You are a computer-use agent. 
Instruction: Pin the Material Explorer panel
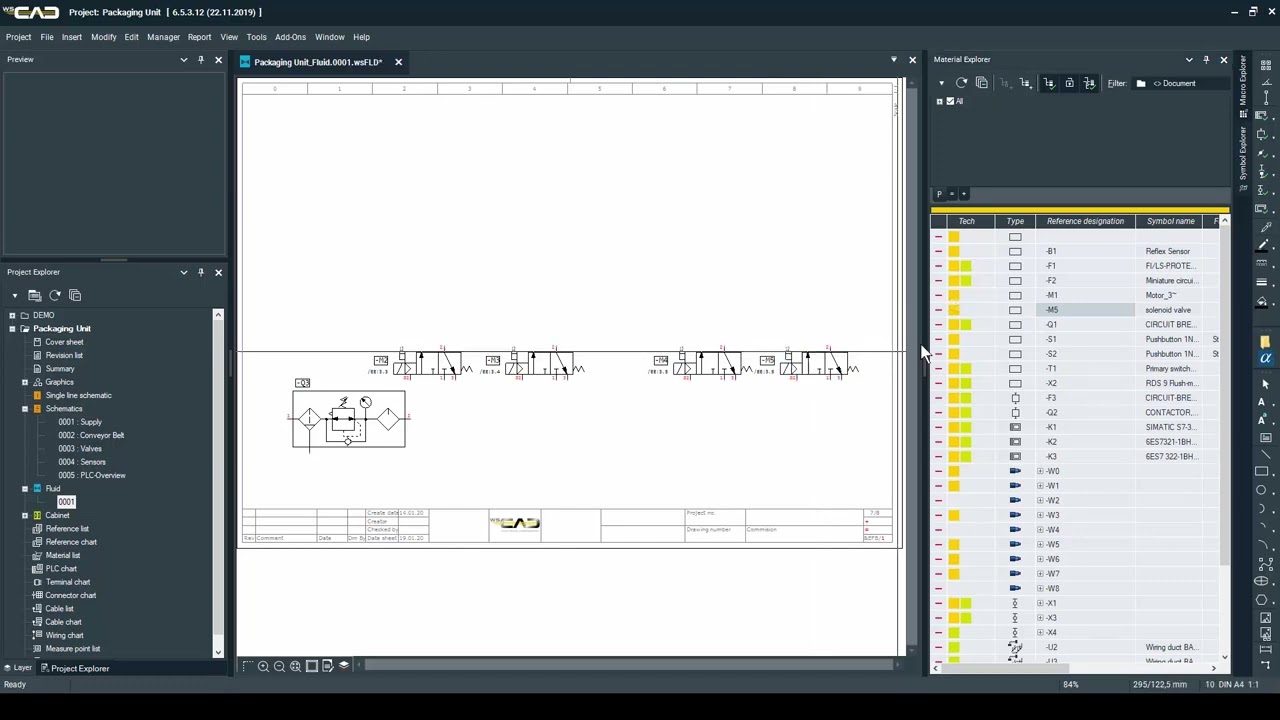1206,59
